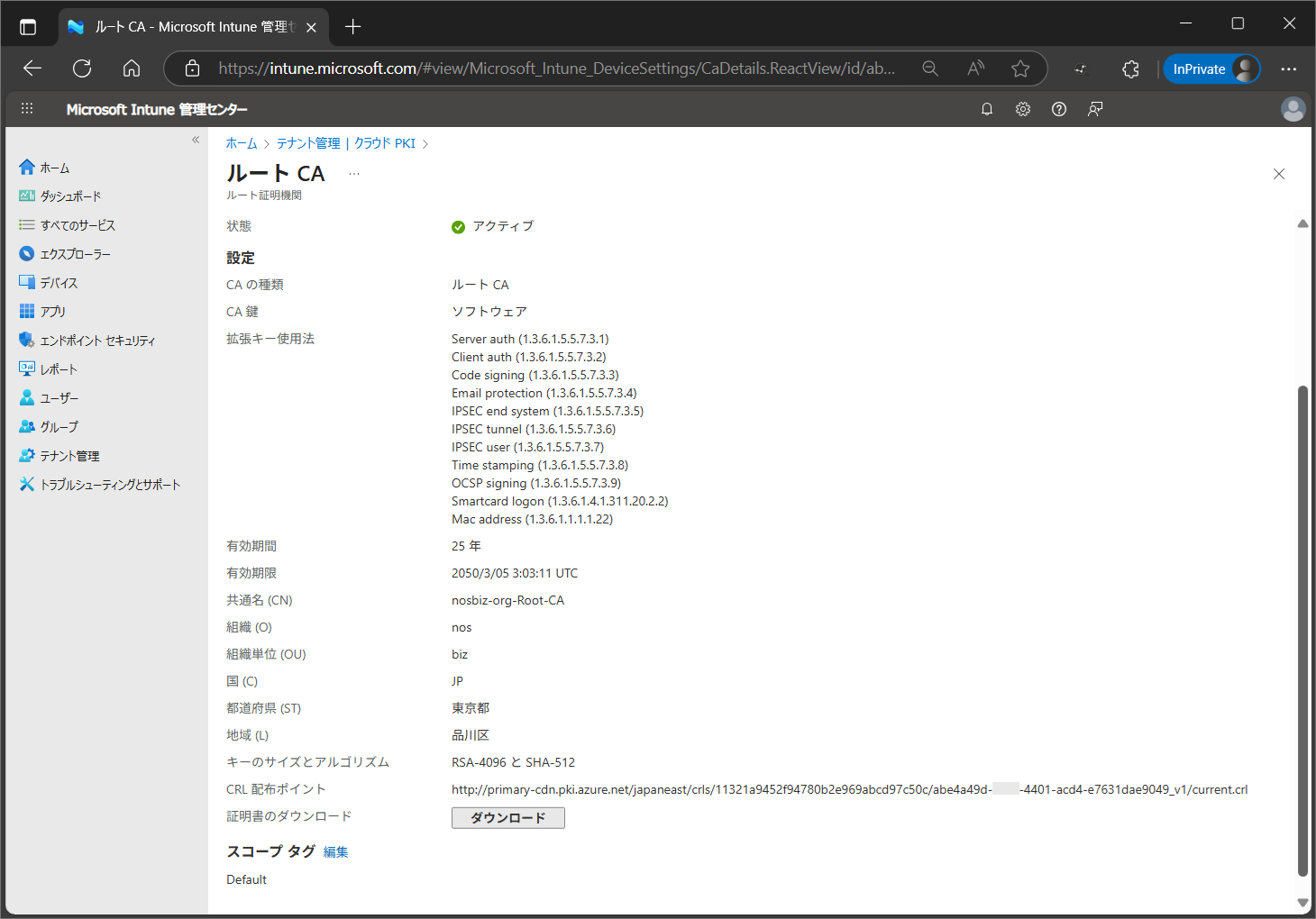Image resolution: width=1316 pixels, height=919 pixels.
Task: Collapse the left navigation sidebar
Action: (196, 140)
